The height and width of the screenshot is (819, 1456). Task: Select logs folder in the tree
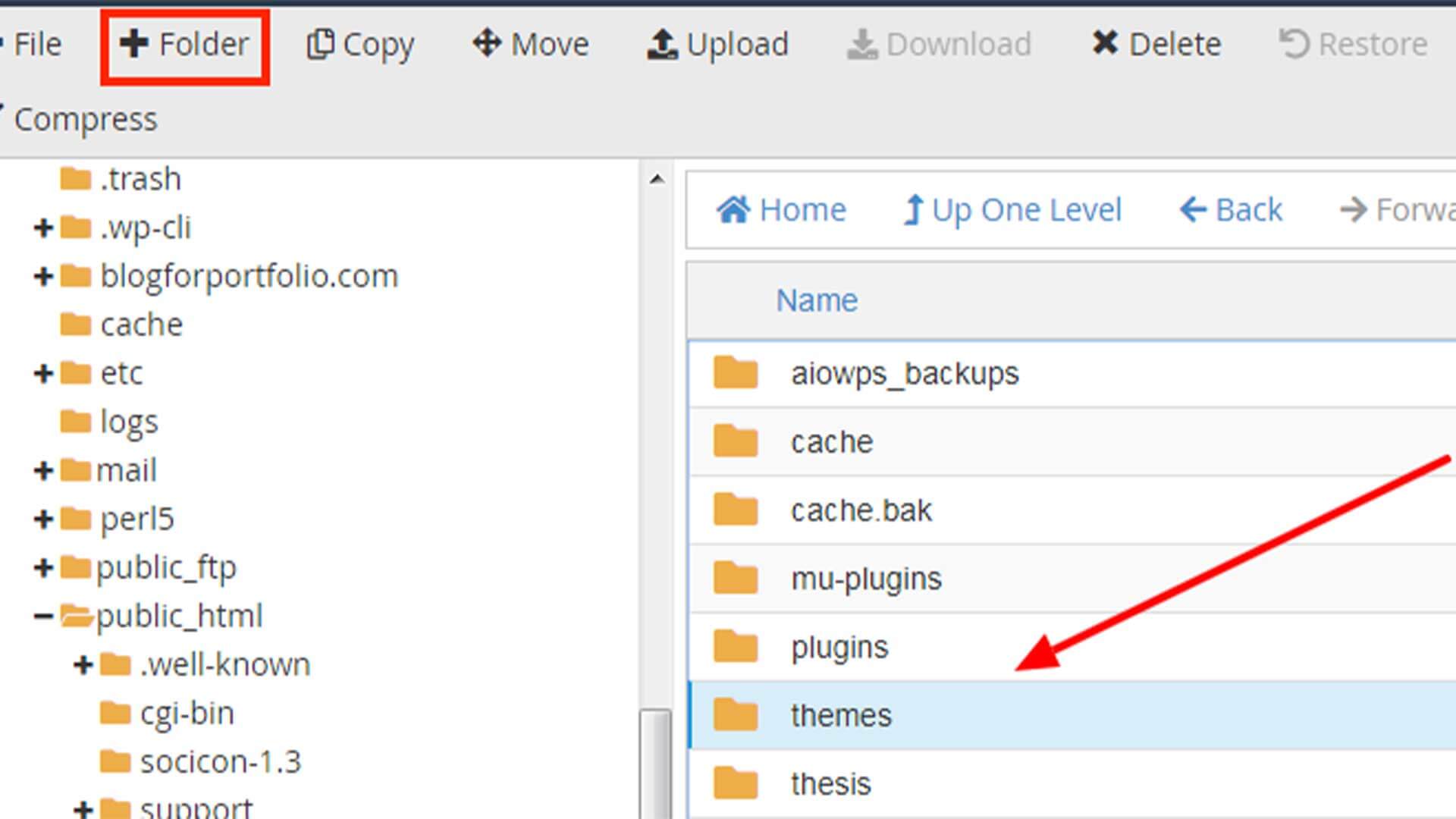point(129,422)
